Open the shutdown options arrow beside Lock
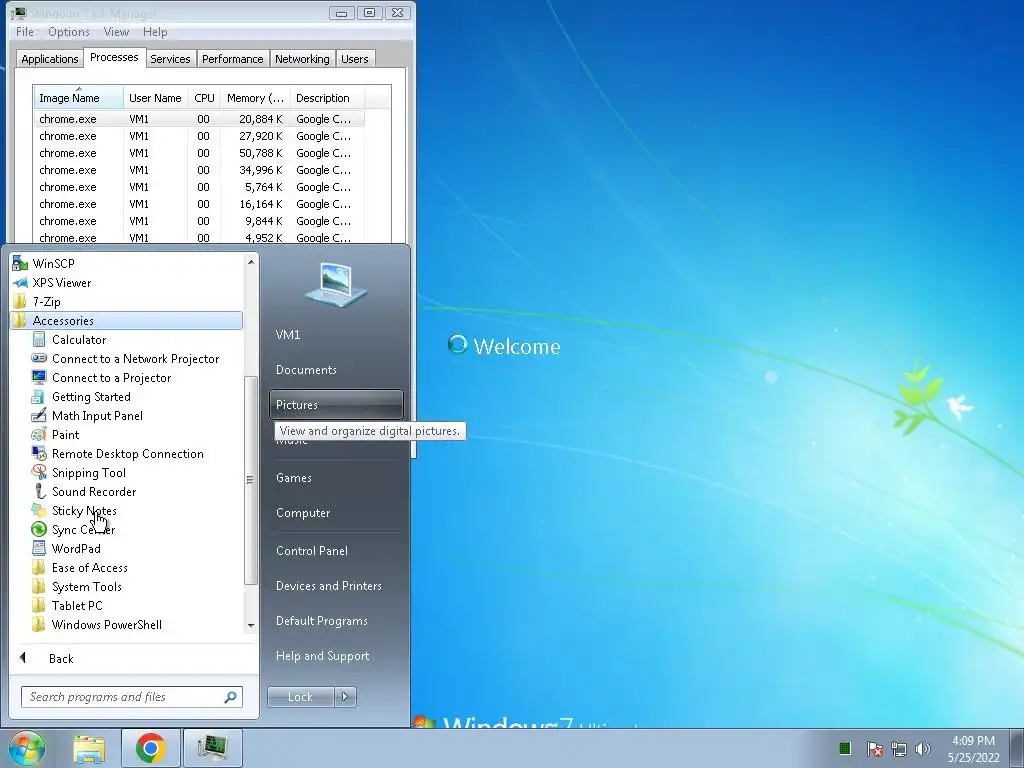This screenshot has height=768, width=1024. click(345, 697)
